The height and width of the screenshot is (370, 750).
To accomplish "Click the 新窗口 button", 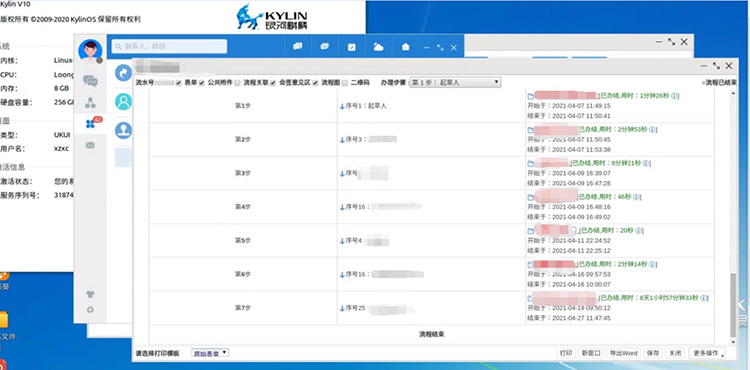I will tap(590, 353).
